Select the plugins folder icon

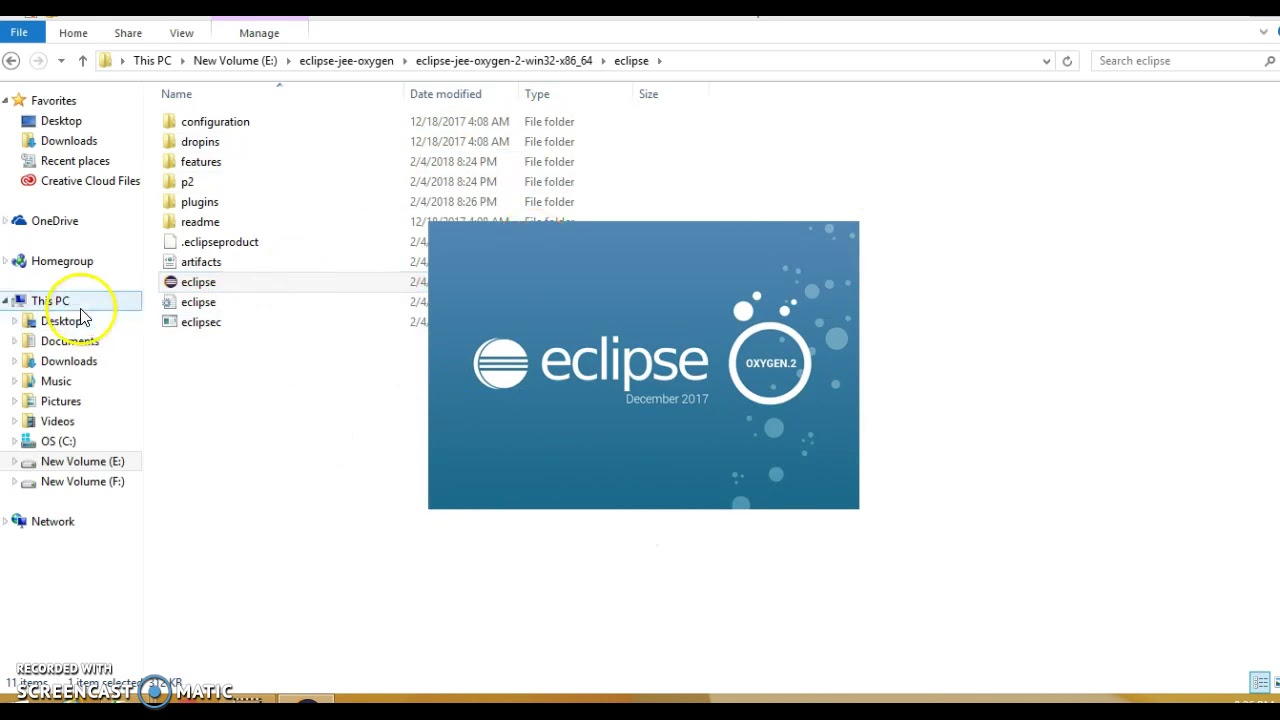[x=170, y=202]
